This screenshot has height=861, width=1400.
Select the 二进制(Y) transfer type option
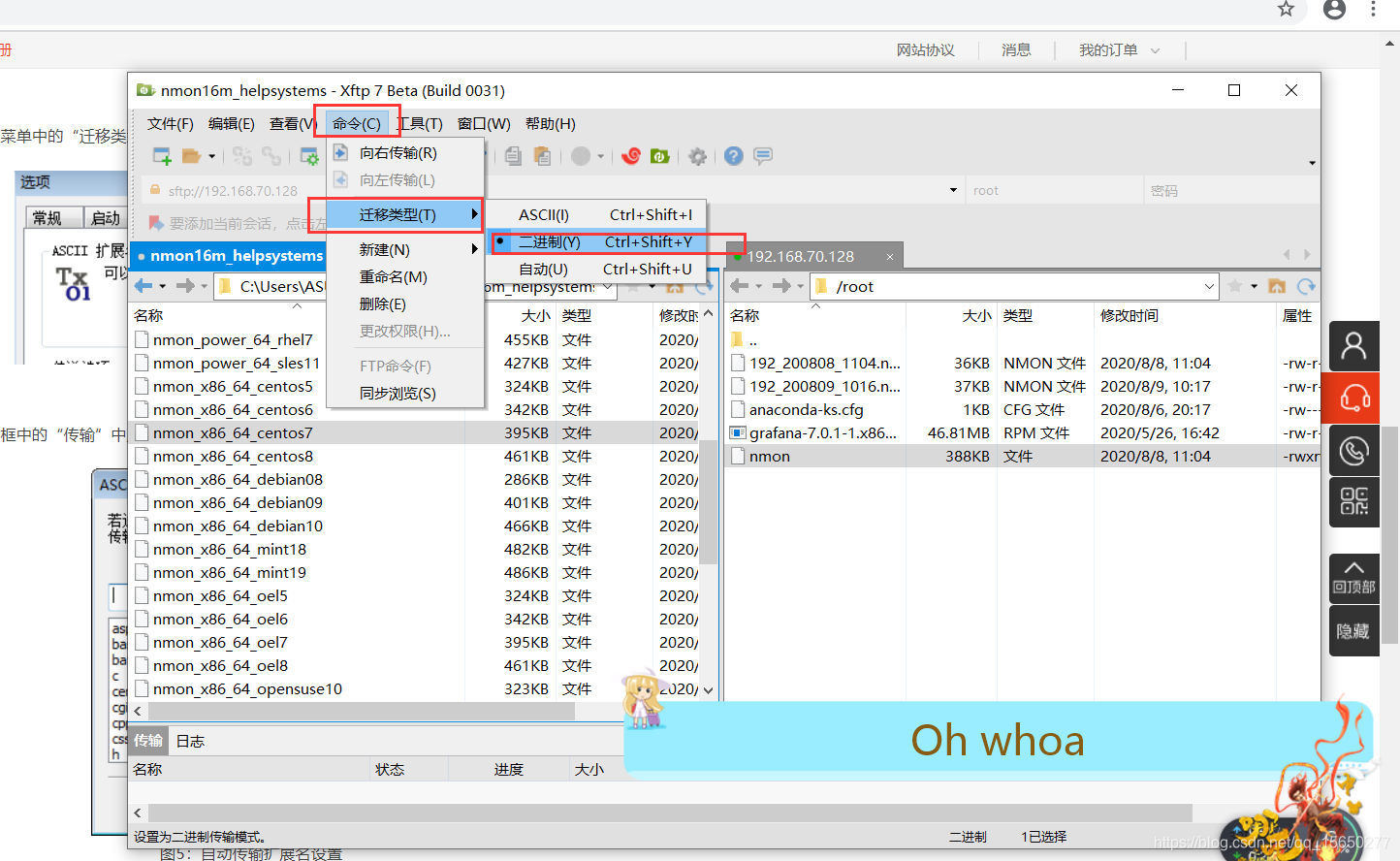coord(597,241)
